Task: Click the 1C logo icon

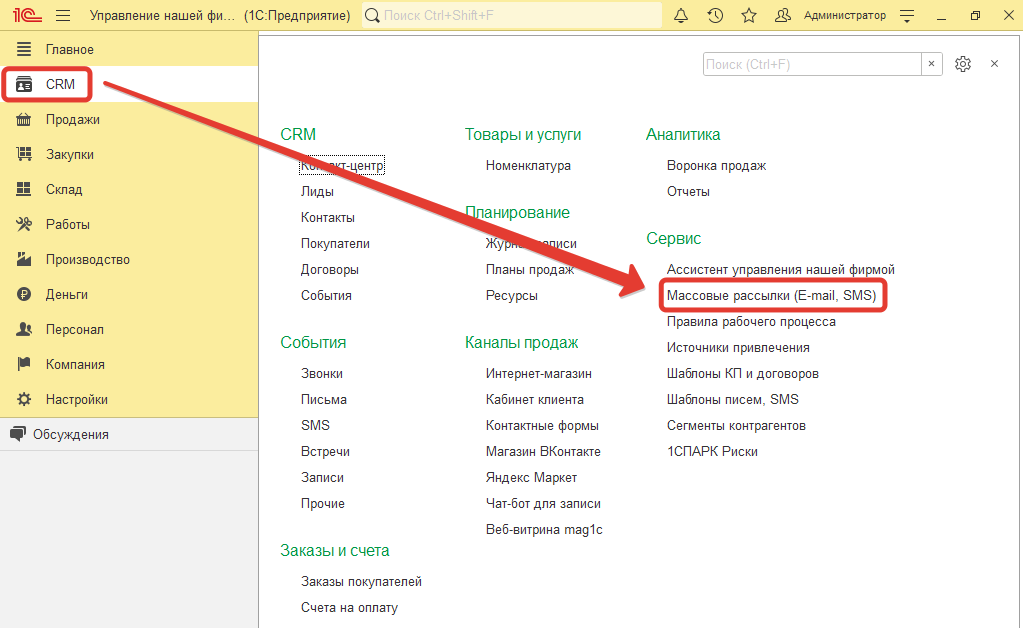Action: tap(26, 15)
